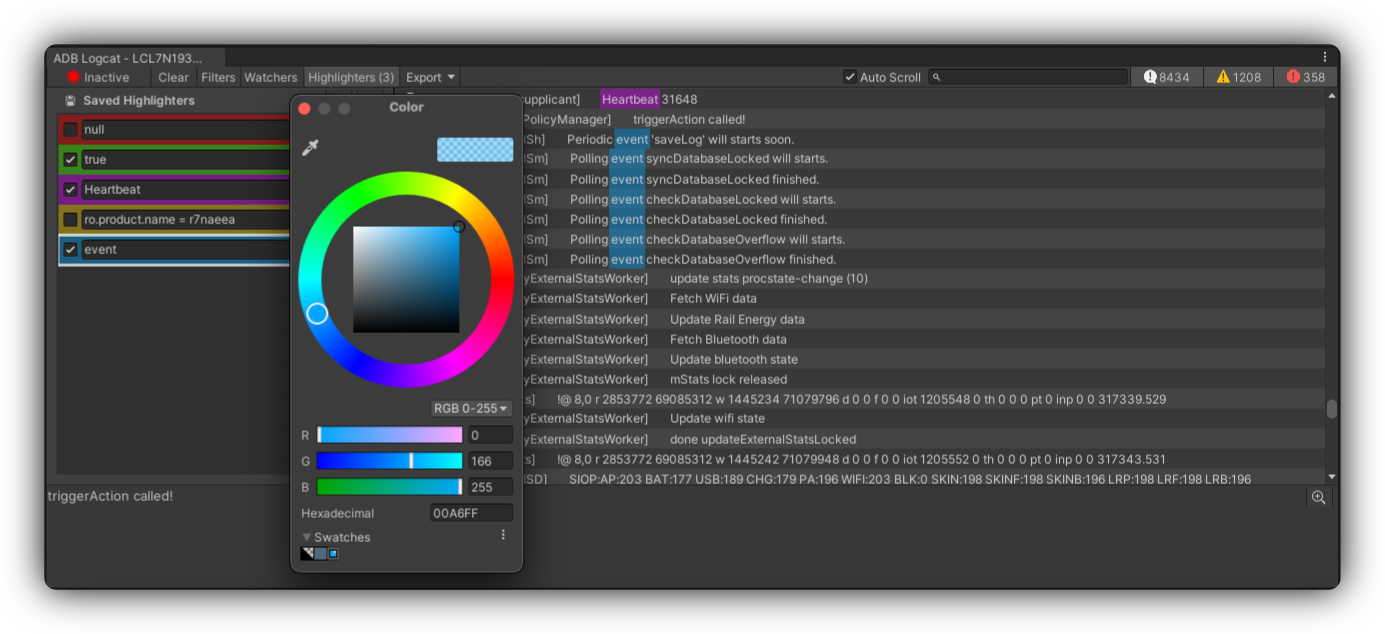
Task: Uncheck the Heartbeat highlighter
Action: pos(70,190)
